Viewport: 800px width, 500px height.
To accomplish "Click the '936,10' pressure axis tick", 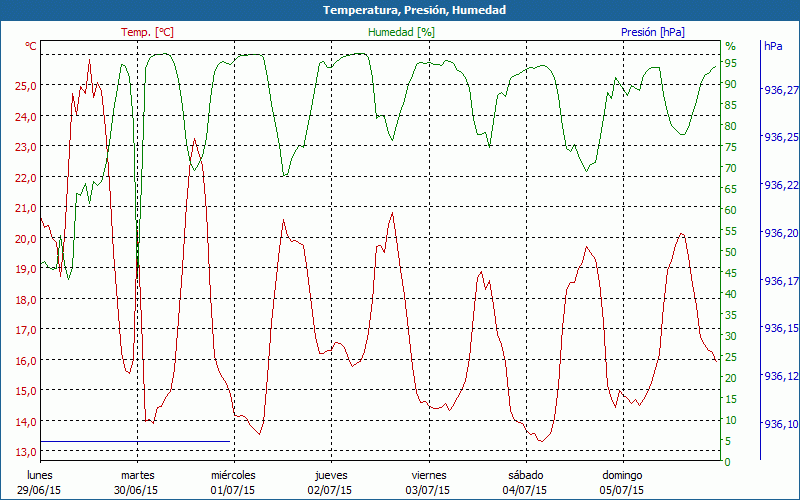I will [x=779, y=424].
